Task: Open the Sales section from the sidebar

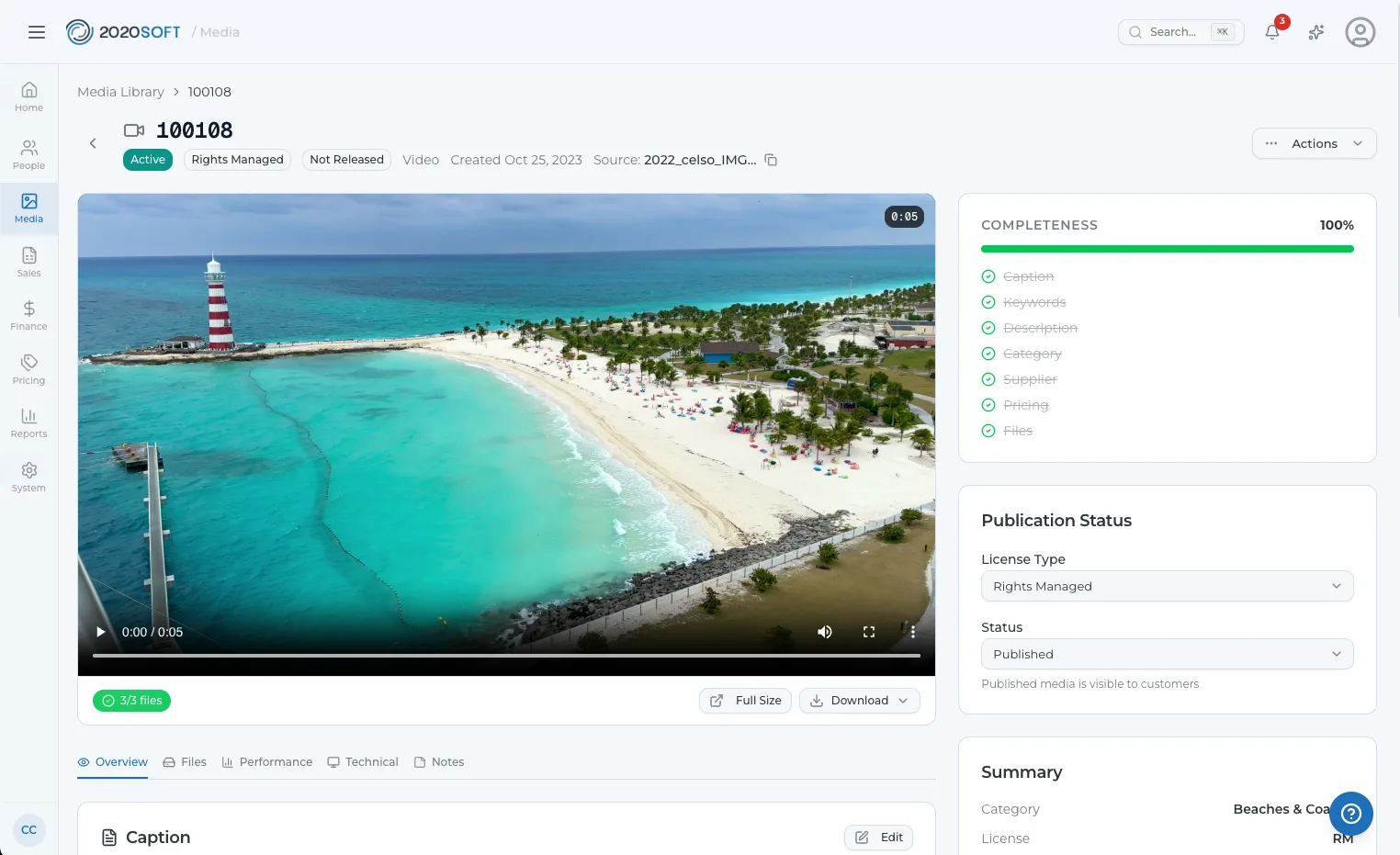Action: (28, 262)
